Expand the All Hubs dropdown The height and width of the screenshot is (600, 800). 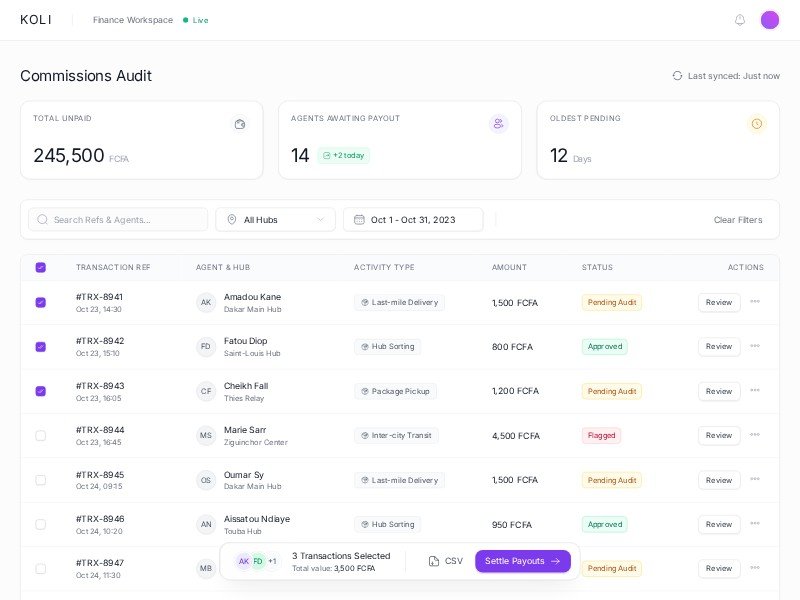tap(275, 220)
